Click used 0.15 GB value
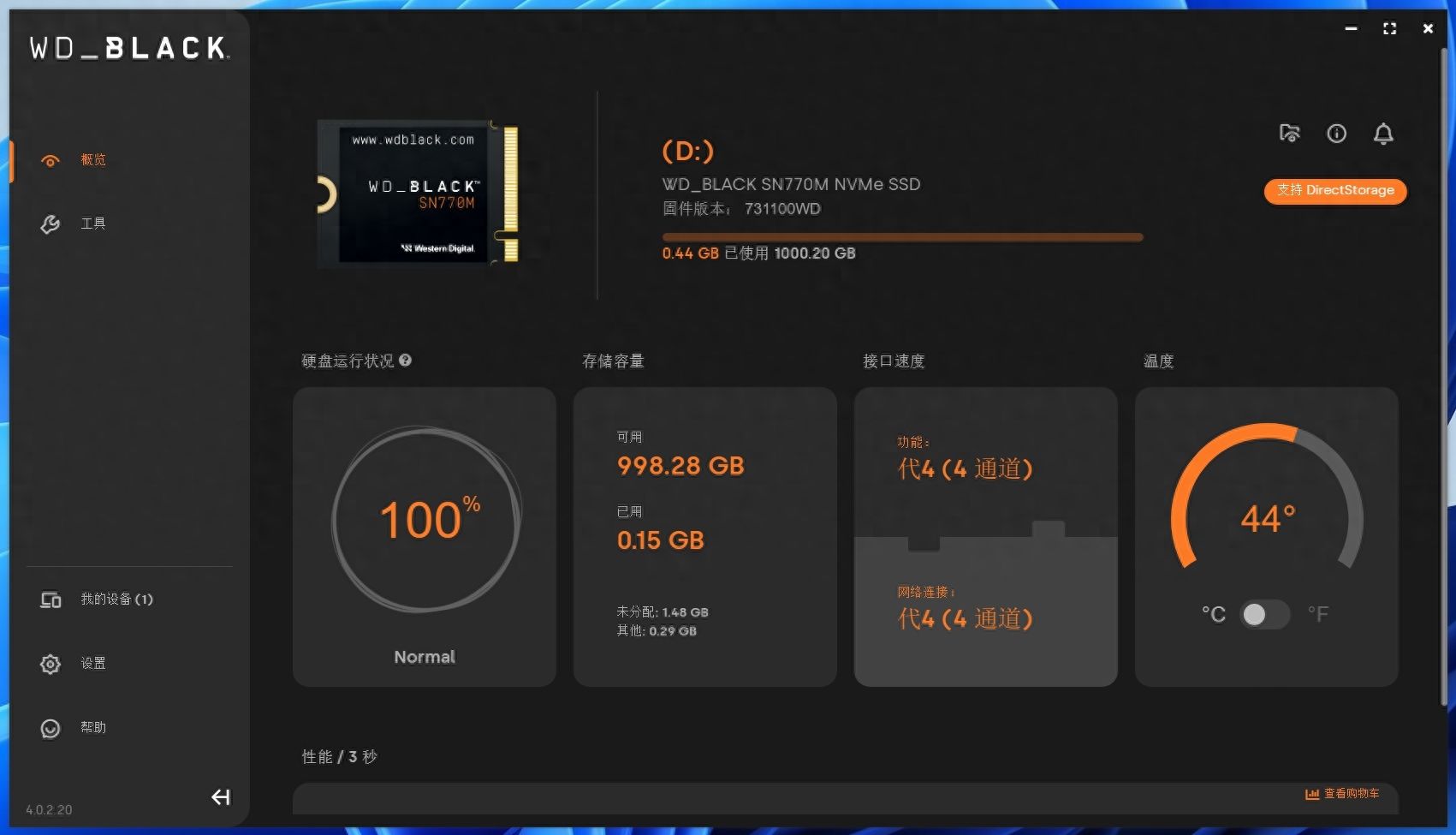1456x835 pixels. click(x=661, y=540)
